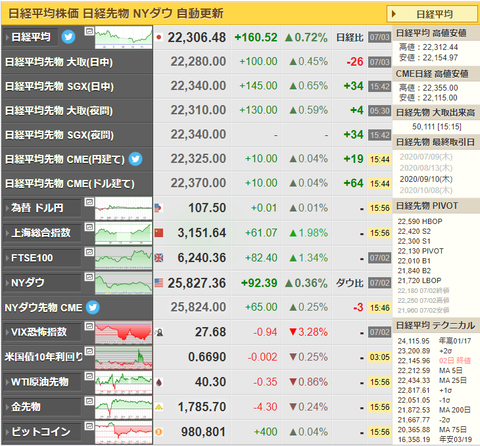Expand the 日経平均 dropdown button in header
The image size is (480, 446).
click(x=432, y=14)
